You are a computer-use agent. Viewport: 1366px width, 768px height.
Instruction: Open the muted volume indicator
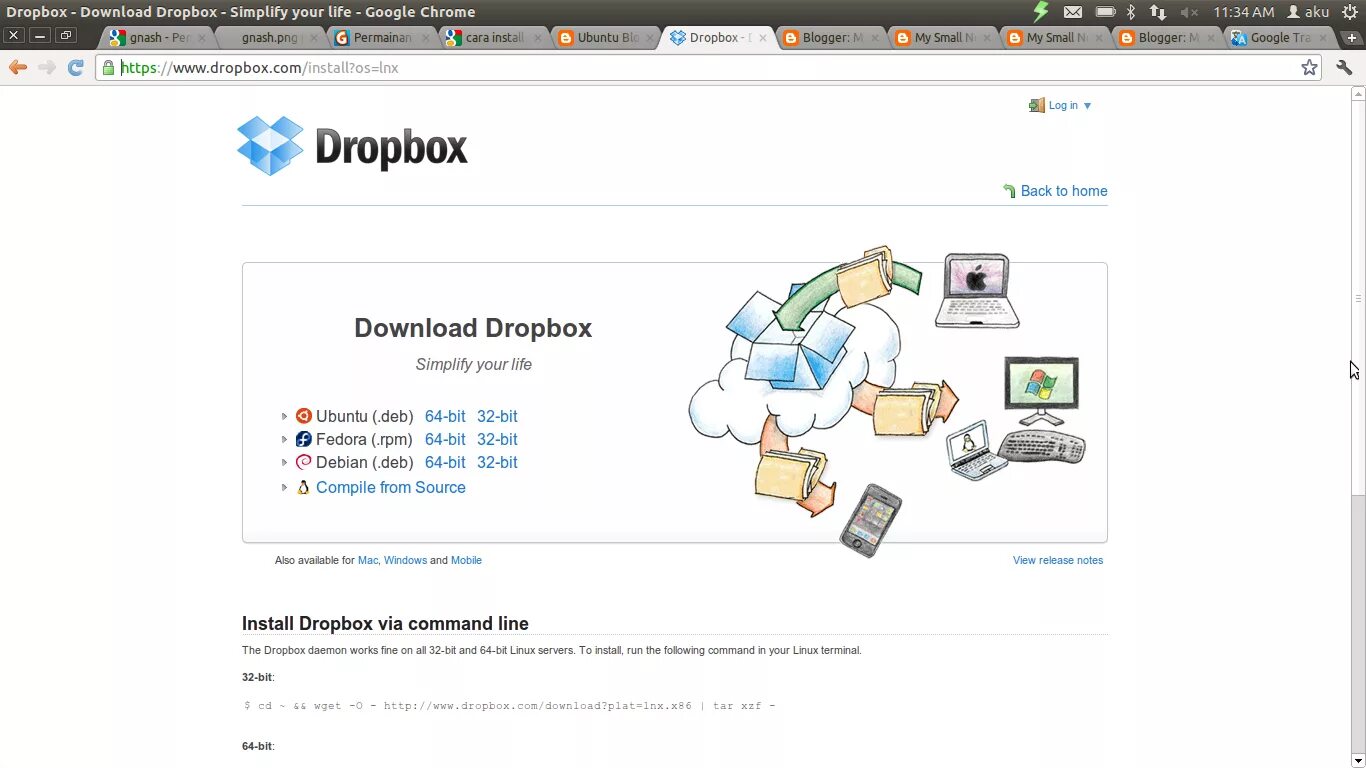pyautogui.click(x=1189, y=12)
